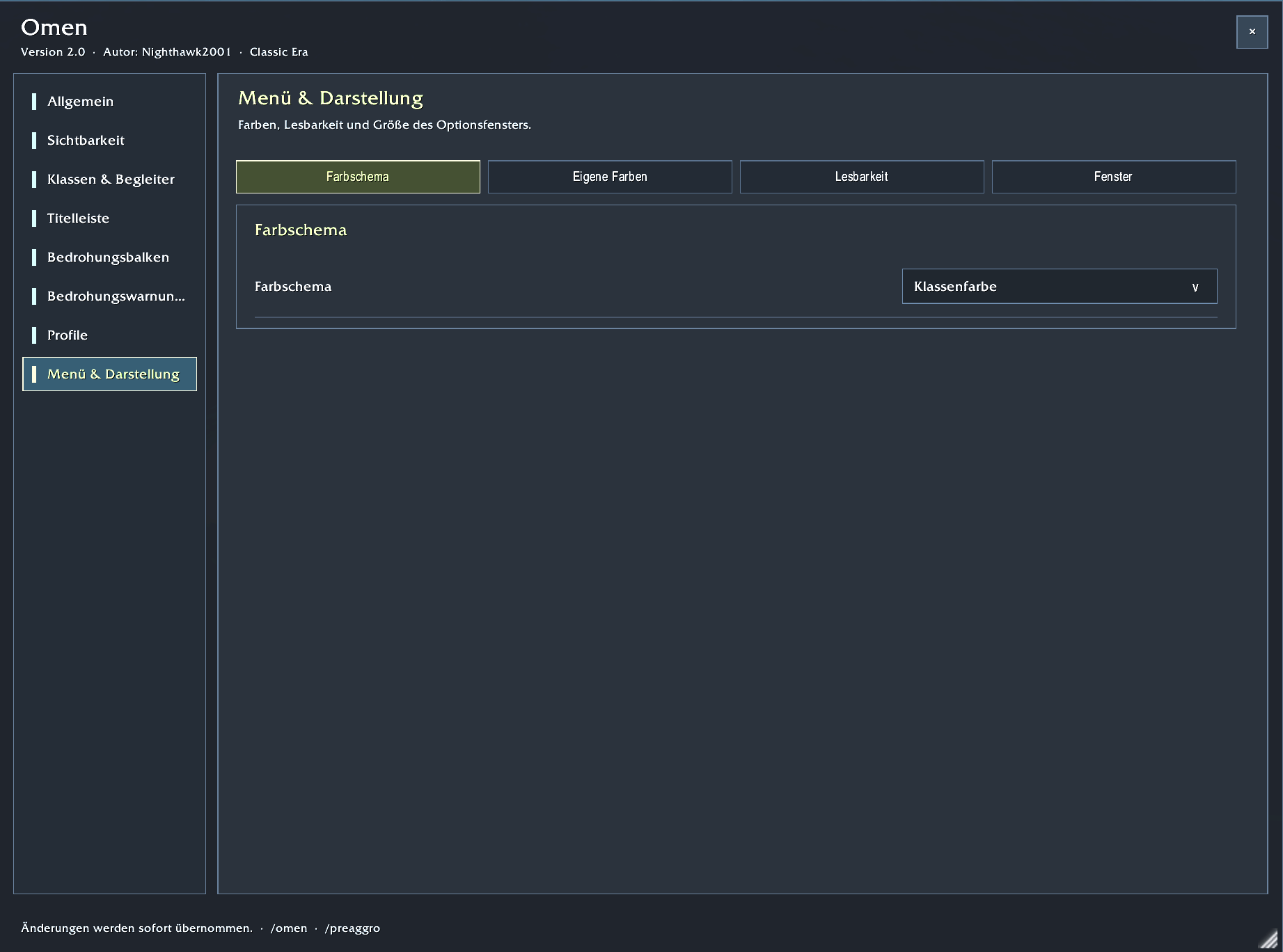Select the Titelleiste sidebar entry

[x=109, y=219]
